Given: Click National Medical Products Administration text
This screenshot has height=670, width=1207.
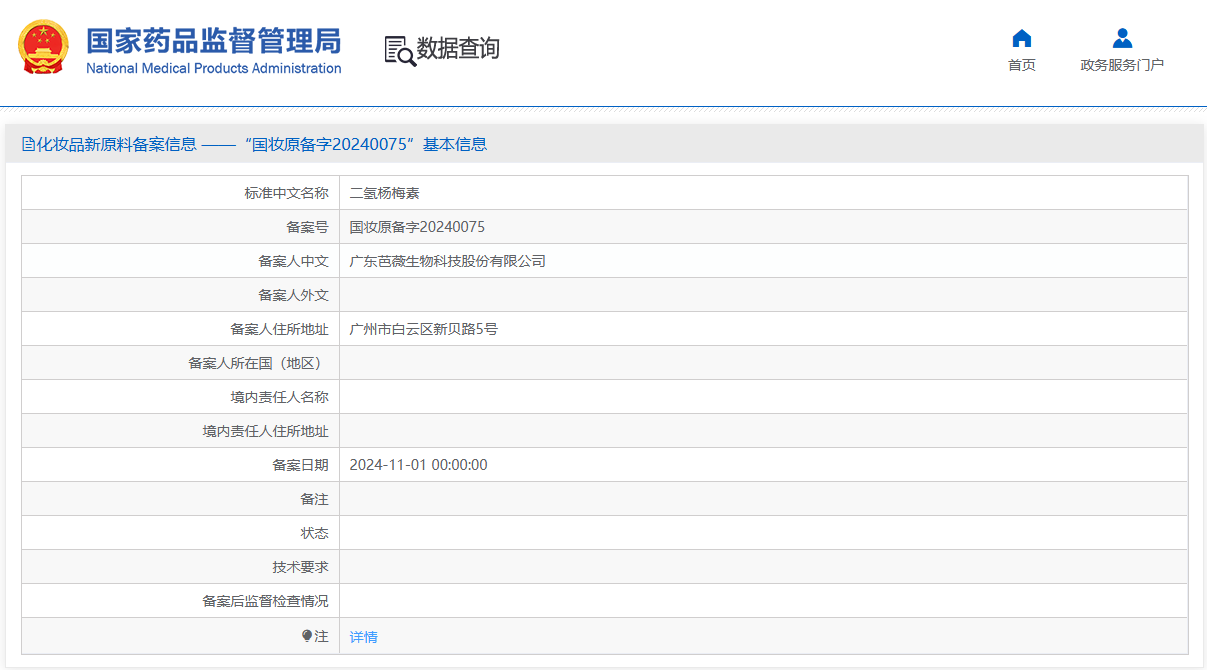Looking at the screenshot, I should [x=214, y=69].
